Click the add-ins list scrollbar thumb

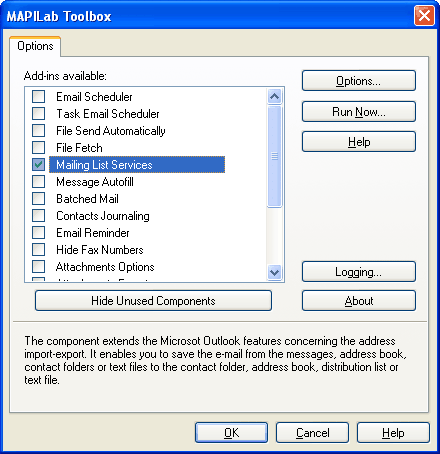coord(275,156)
